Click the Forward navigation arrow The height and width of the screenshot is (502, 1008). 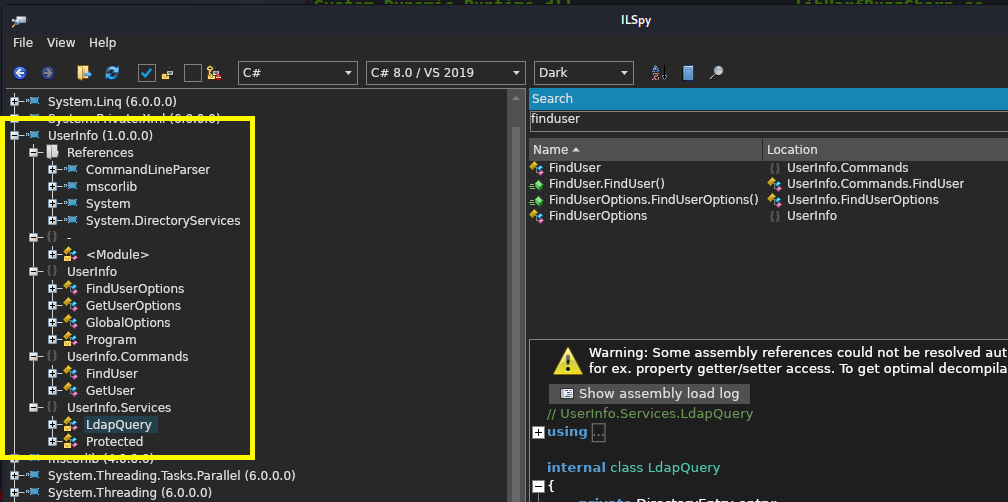48,73
